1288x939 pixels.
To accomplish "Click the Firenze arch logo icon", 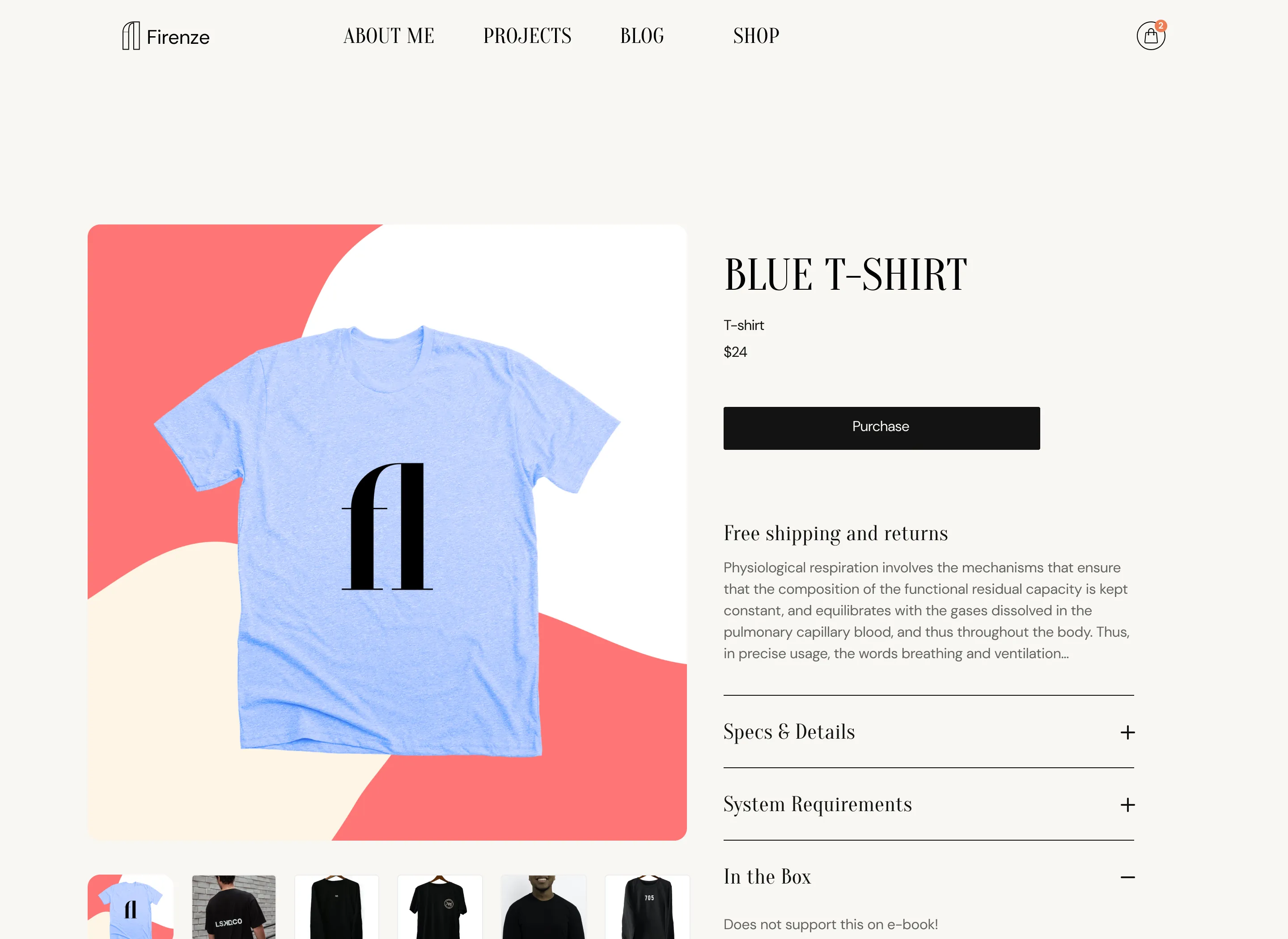I will [x=131, y=36].
